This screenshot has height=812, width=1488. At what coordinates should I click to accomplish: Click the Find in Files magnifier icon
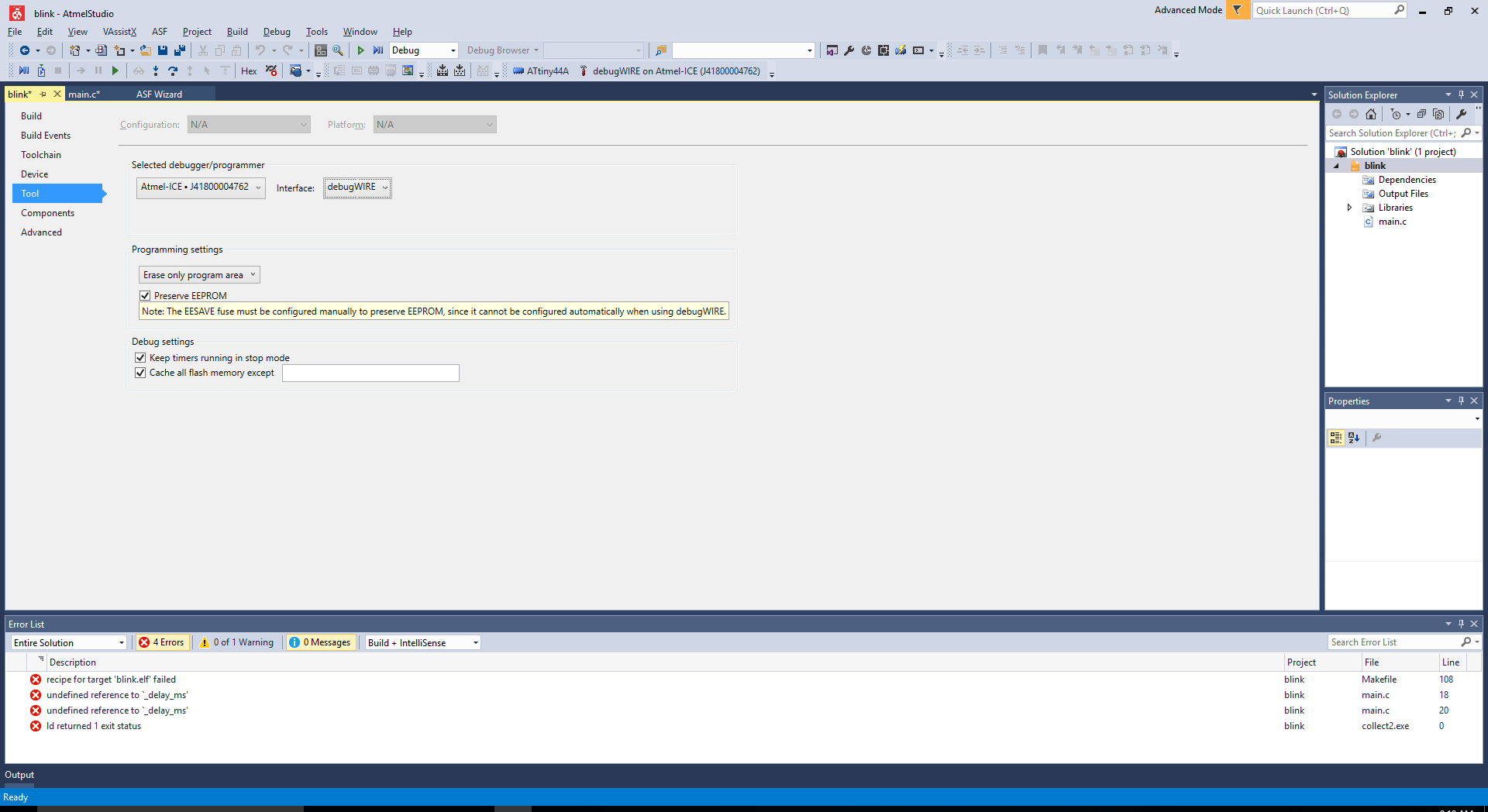point(338,50)
